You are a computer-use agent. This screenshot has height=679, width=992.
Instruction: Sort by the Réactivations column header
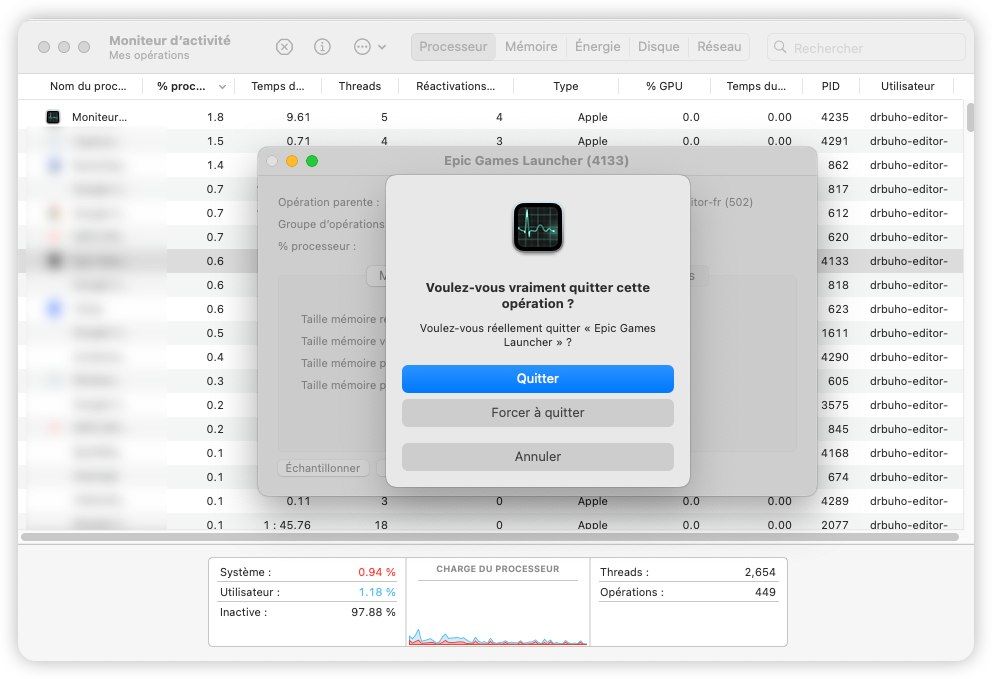[x=456, y=86]
